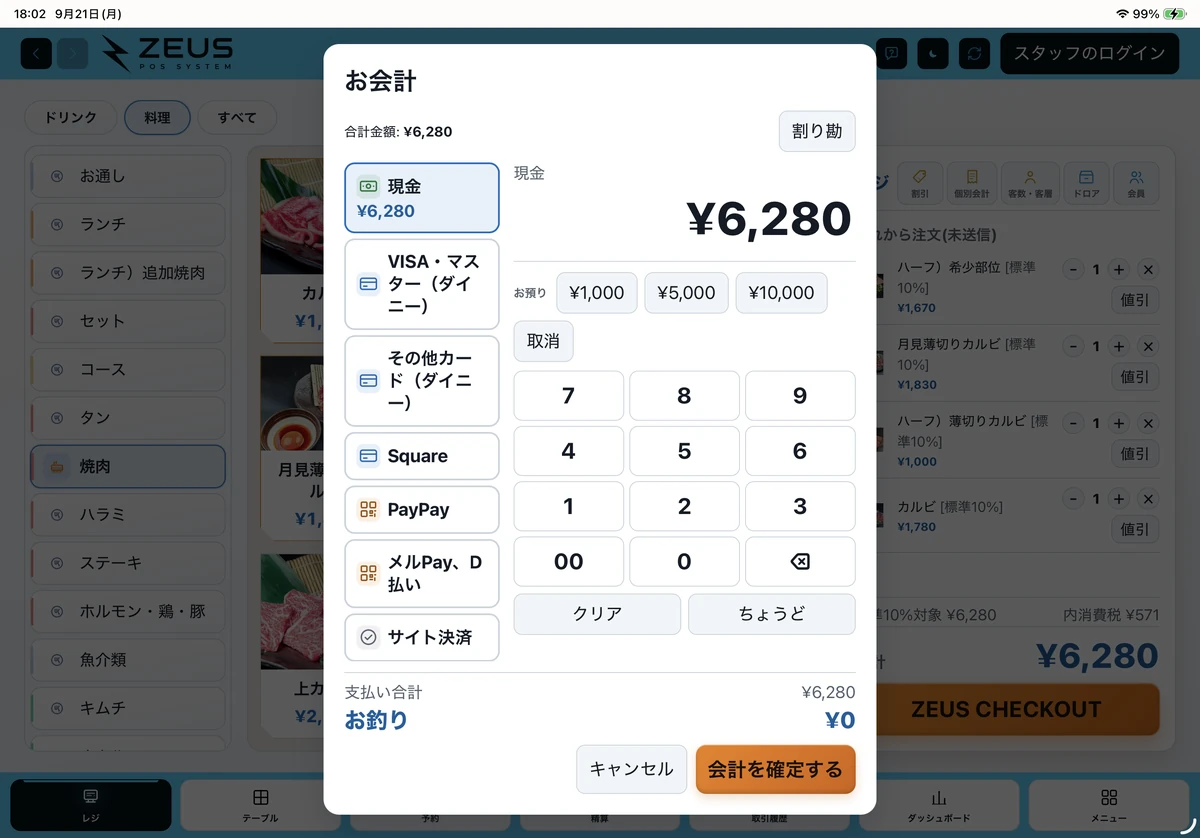Screen dimensions: 1200x838
Task: Switch to ドリンク category tab
Action: [x=71, y=118]
